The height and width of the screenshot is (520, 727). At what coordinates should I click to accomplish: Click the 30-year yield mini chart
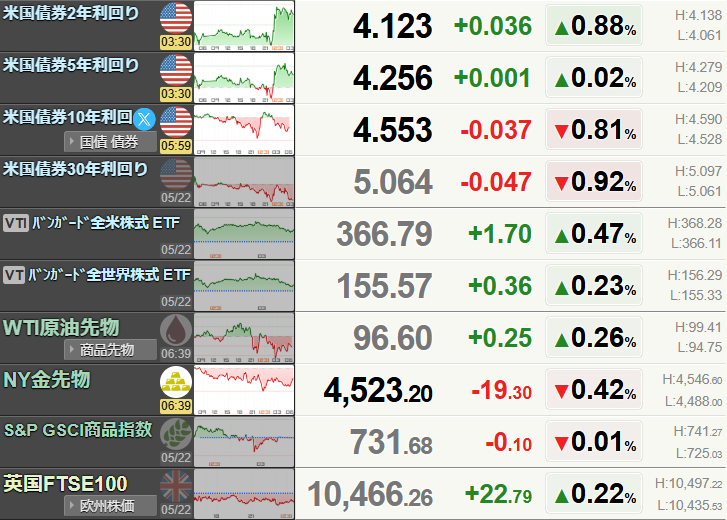pos(244,182)
